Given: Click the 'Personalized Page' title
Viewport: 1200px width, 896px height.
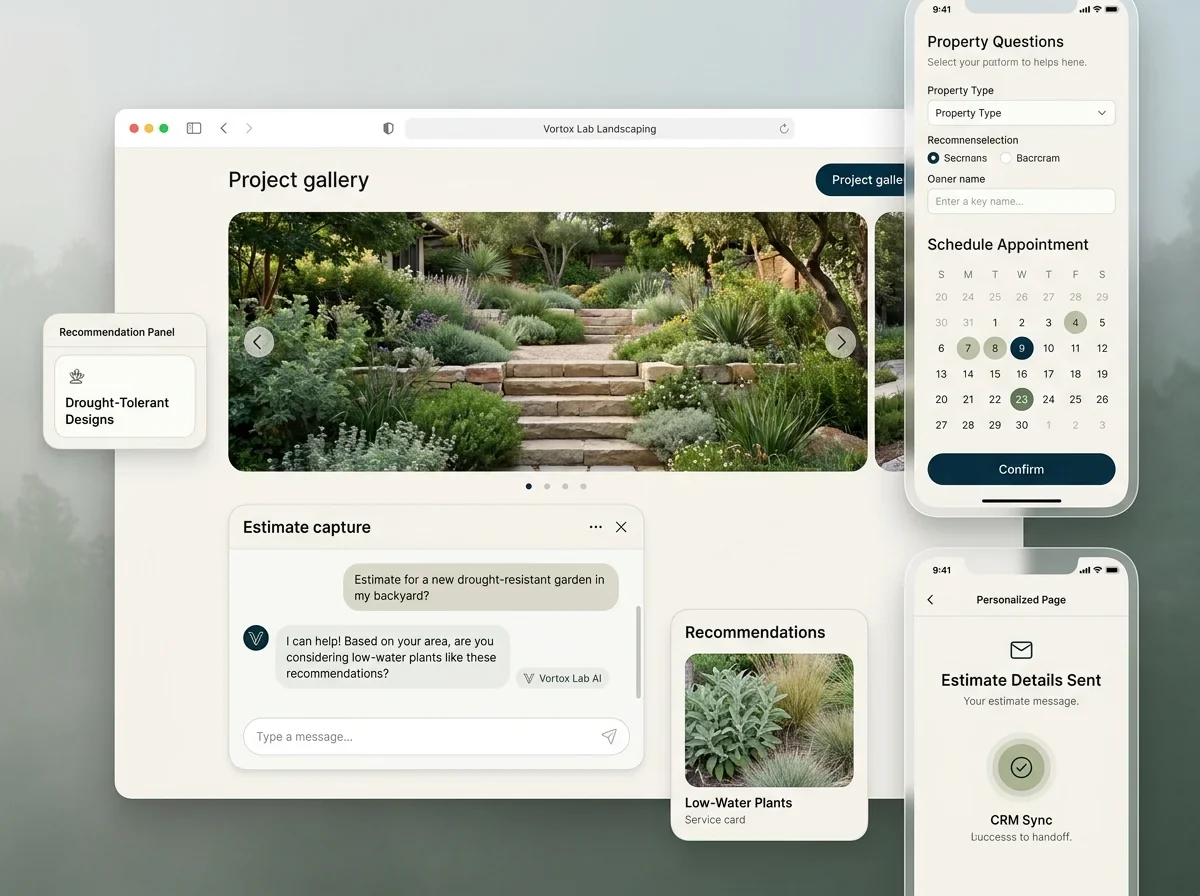Looking at the screenshot, I should (x=1021, y=600).
